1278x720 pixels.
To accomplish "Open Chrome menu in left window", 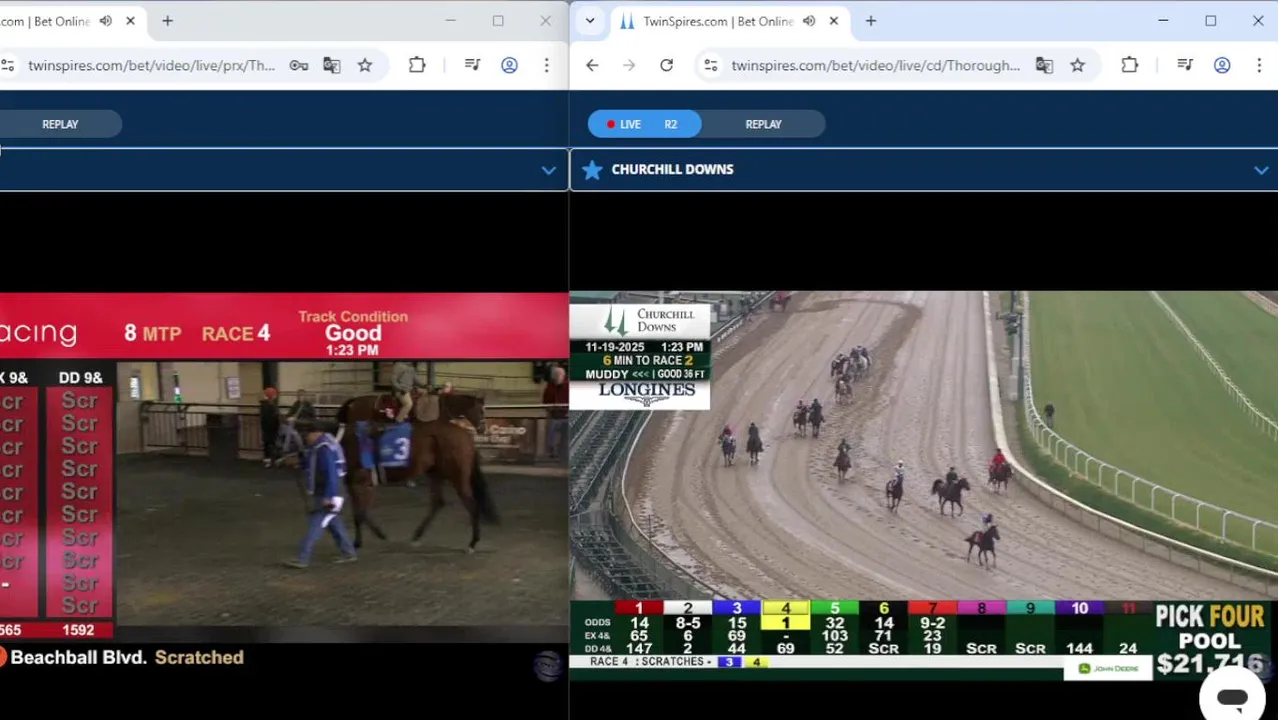I will [x=547, y=65].
